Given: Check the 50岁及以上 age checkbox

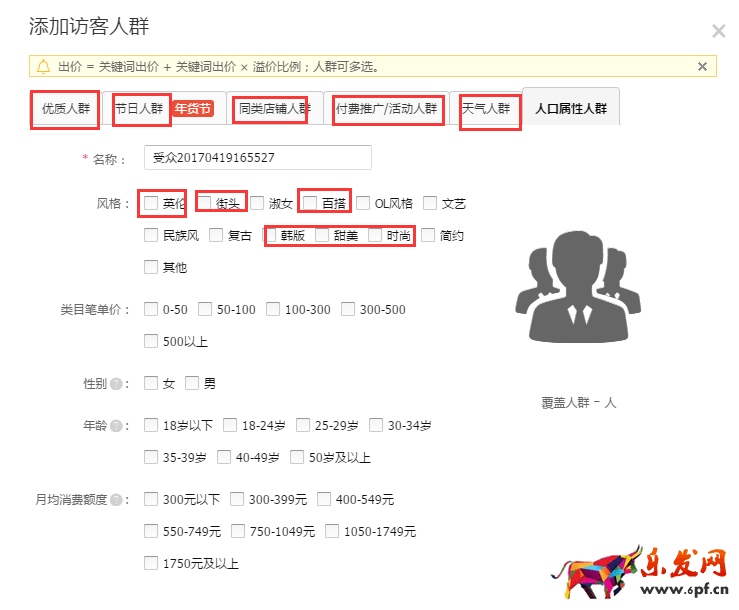Looking at the screenshot, I should [x=297, y=457].
